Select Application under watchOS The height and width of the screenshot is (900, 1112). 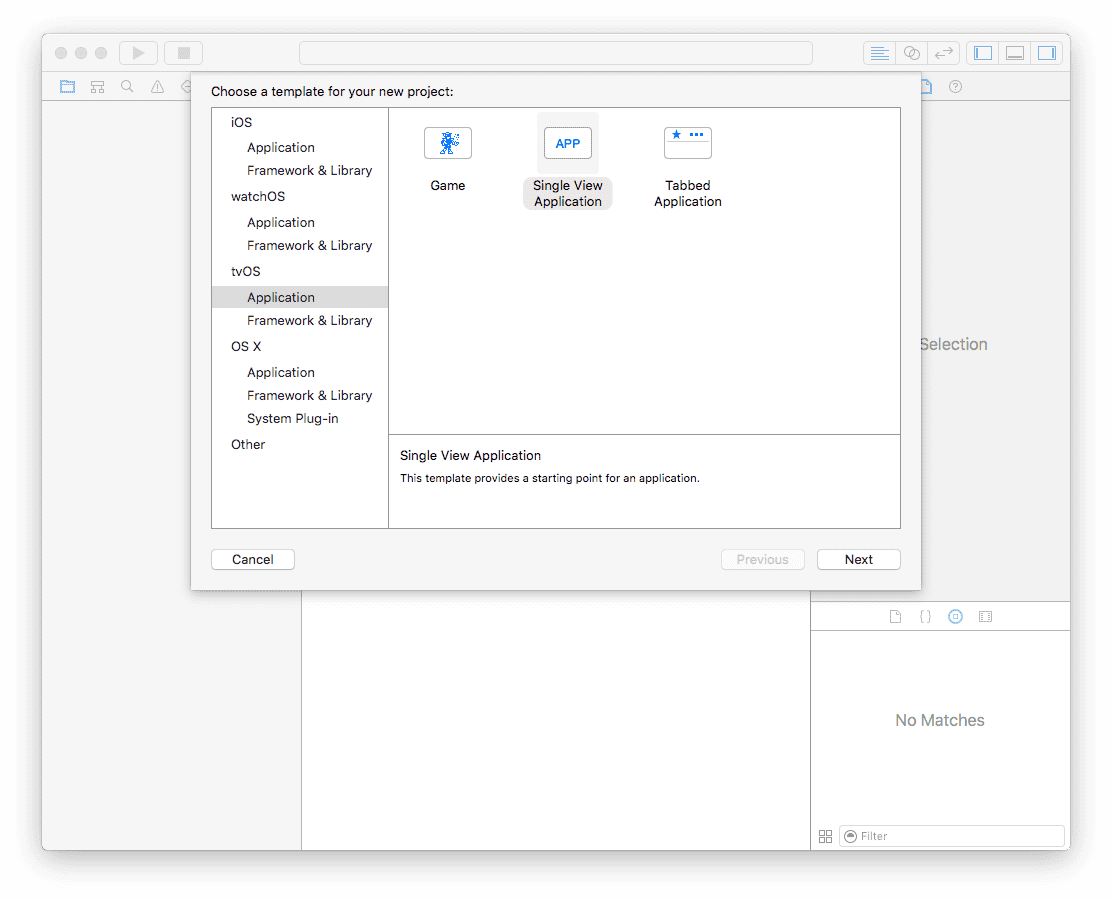pyautogui.click(x=281, y=223)
